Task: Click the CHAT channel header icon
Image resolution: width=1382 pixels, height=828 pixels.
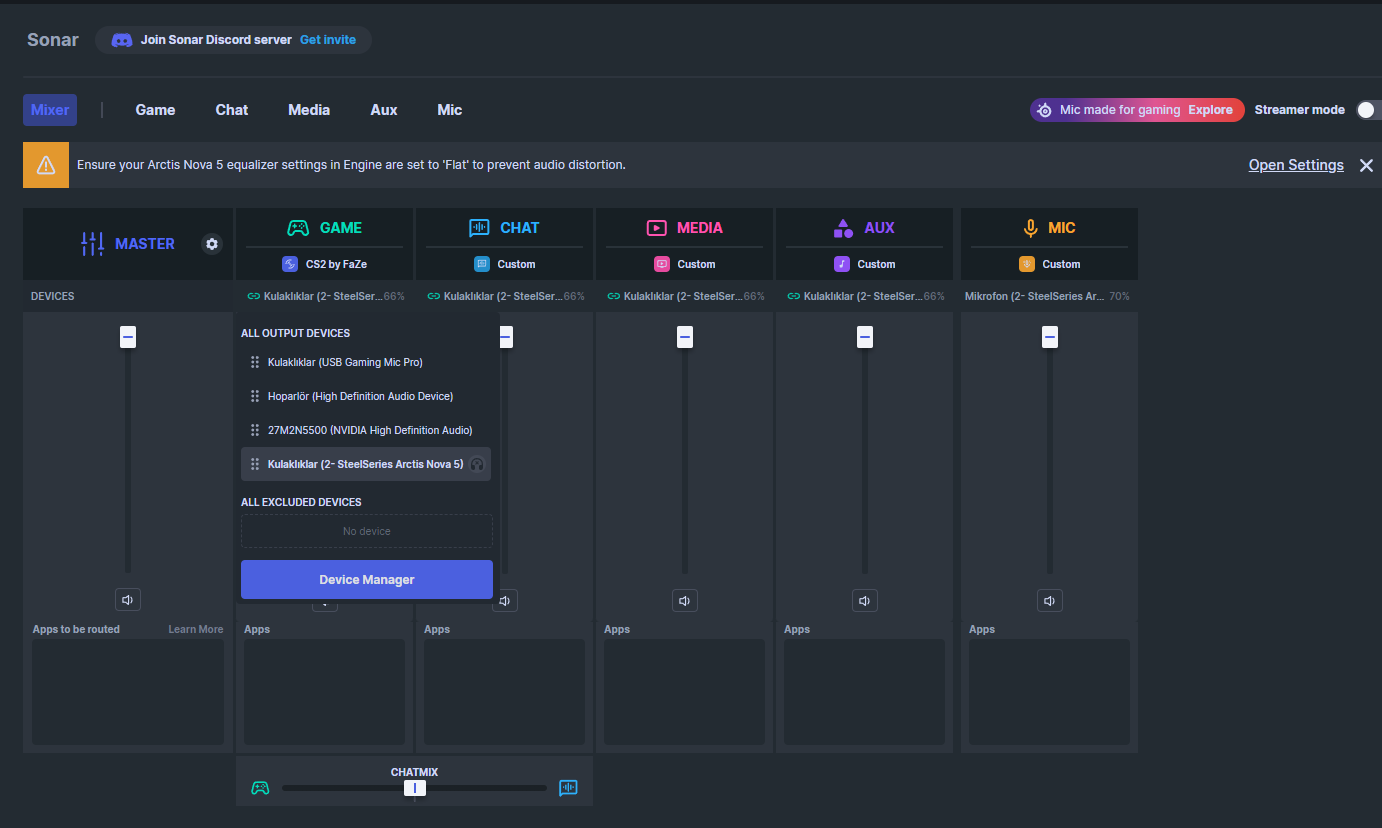Action: point(479,228)
